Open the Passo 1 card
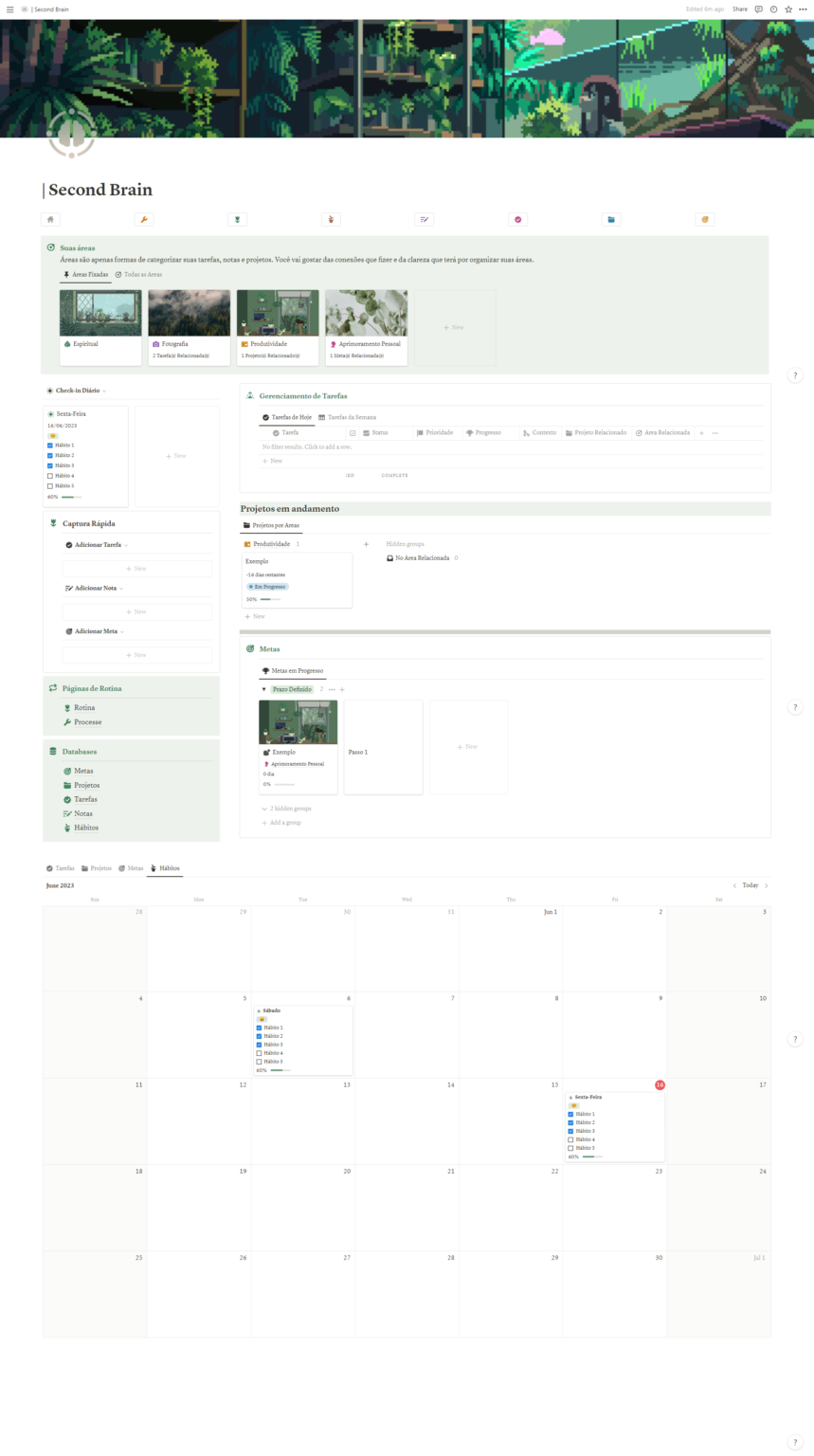Screen dimensions: 814x1456 pyautogui.click(x=383, y=747)
